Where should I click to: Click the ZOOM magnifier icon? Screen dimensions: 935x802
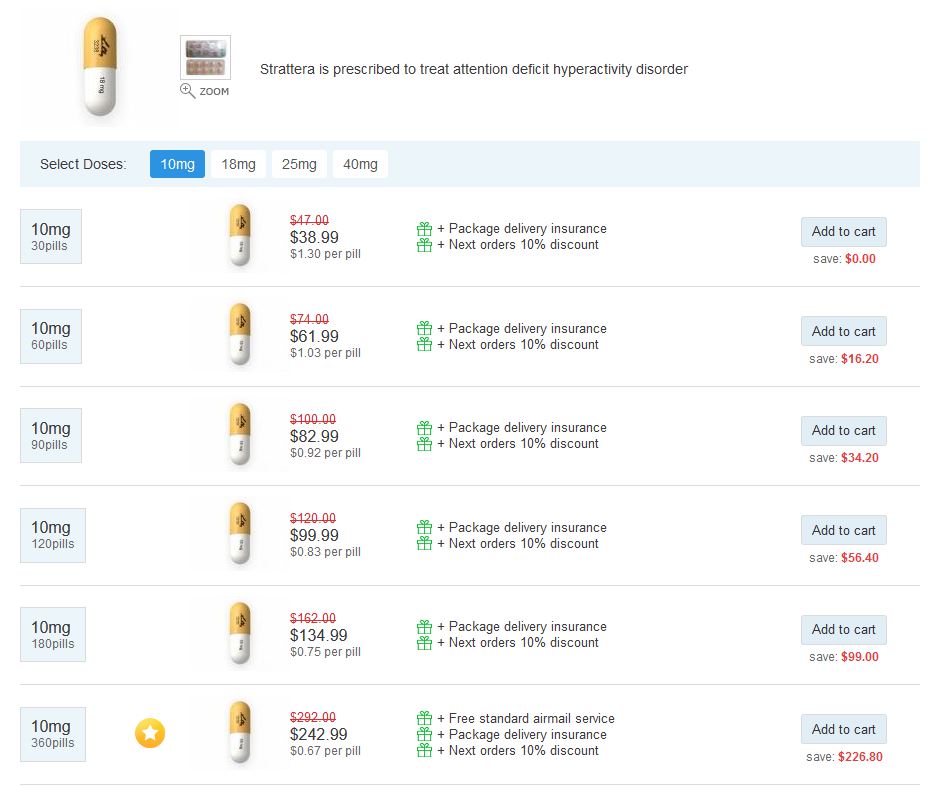tap(188, 91)
